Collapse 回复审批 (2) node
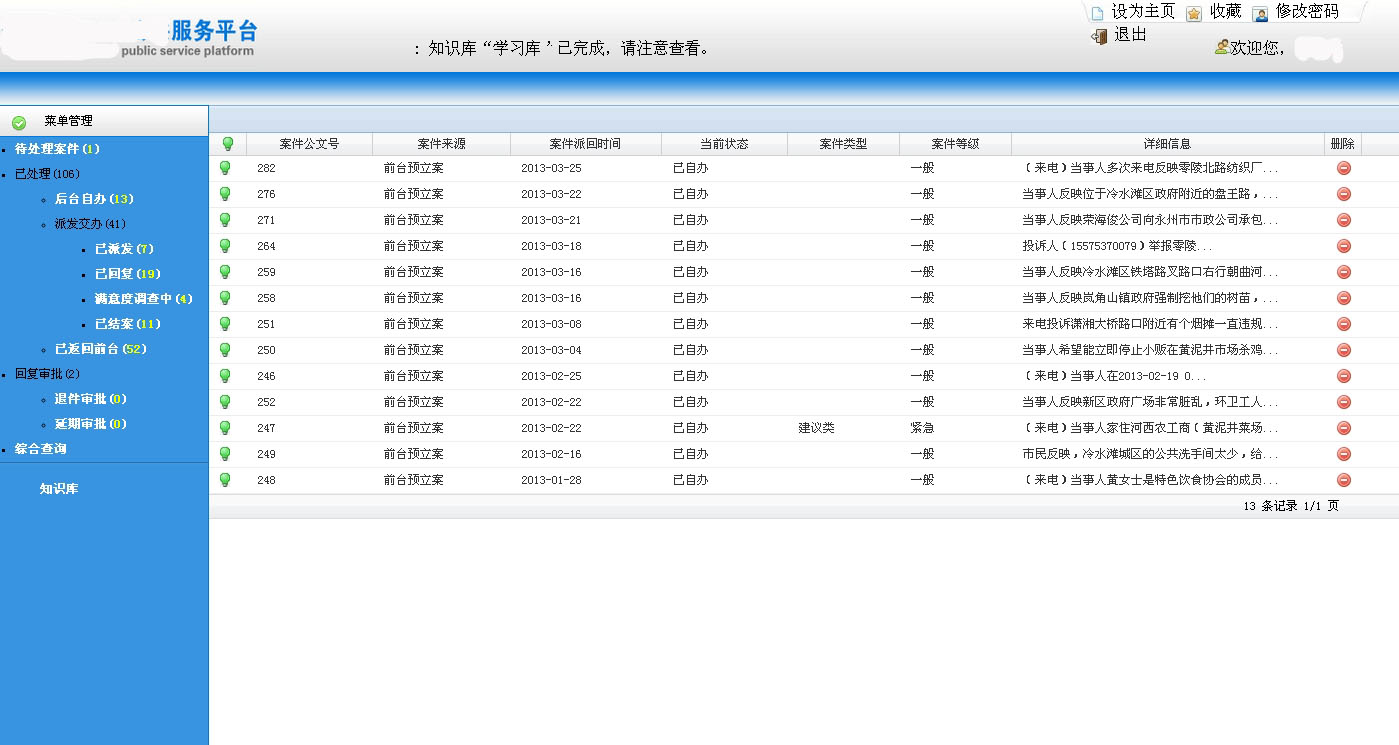This screenshot has height=745, width=1399. point(47,374)
